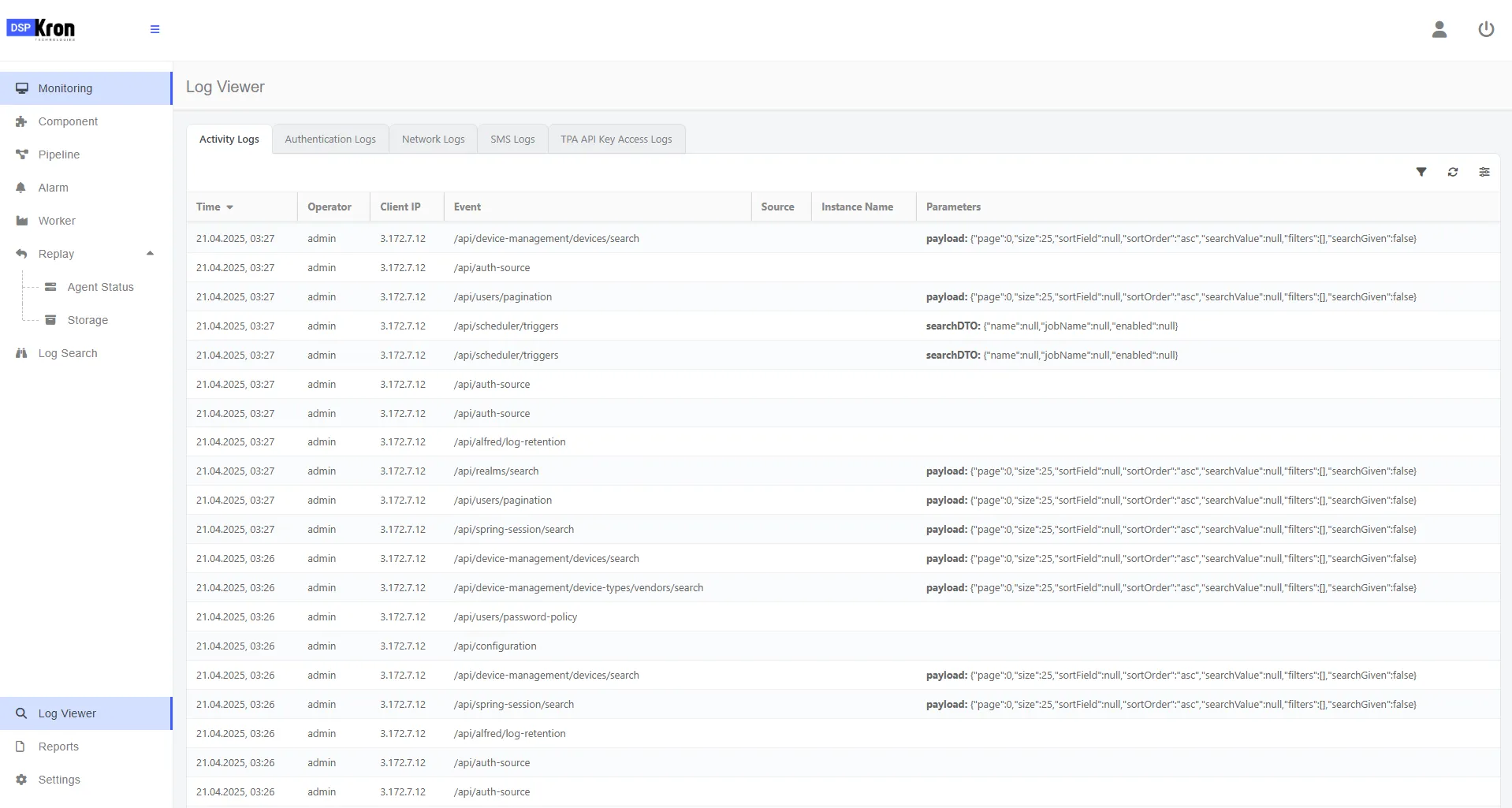Switch to Authentication Logs tab
This screenshot has width=1512, height=808.
tap(330, 140)
